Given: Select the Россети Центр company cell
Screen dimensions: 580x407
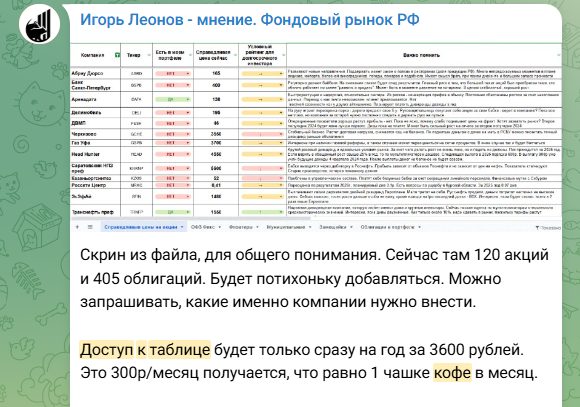Looking at the screenshot, I should (95, 185).
